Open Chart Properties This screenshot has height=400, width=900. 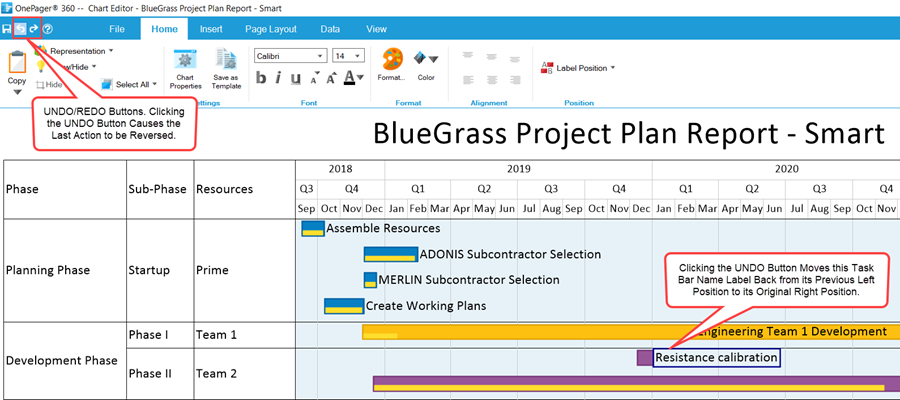click(x=185, y=69)
